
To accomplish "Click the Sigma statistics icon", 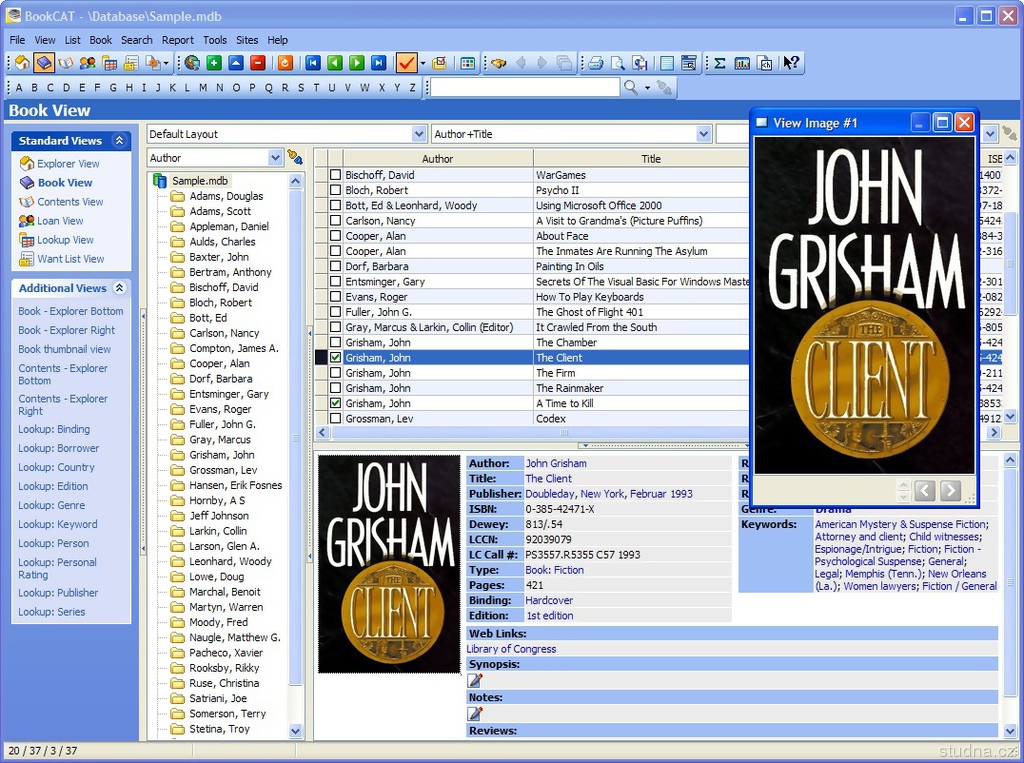I will point(719,63).
